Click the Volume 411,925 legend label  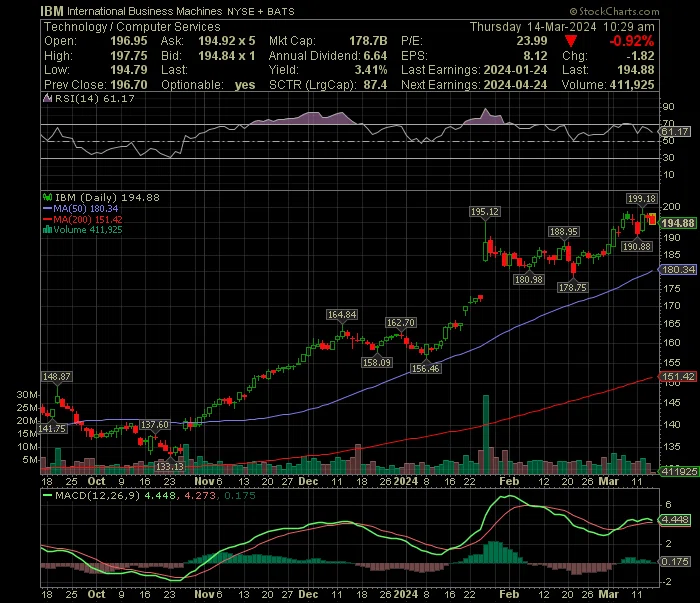pos(88,230)
